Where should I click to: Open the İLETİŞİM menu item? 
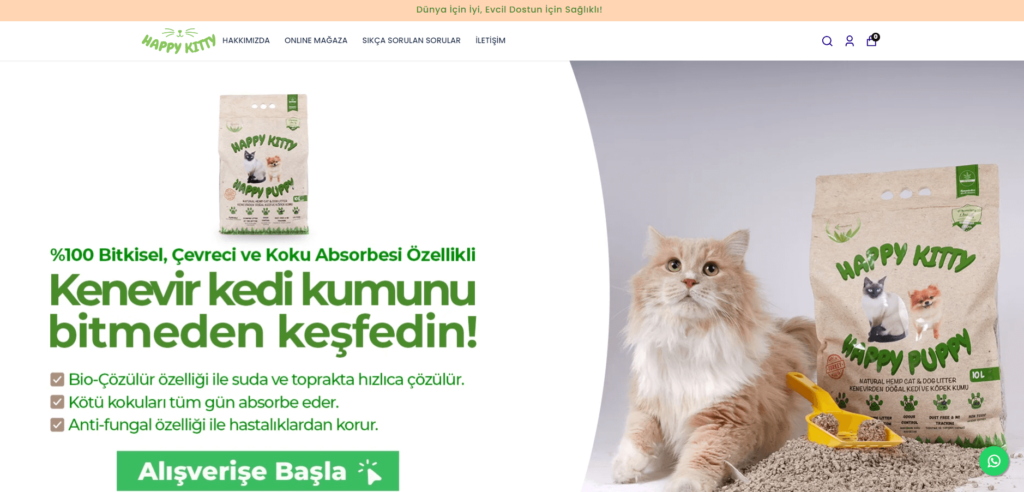click(x=490, y=41)
